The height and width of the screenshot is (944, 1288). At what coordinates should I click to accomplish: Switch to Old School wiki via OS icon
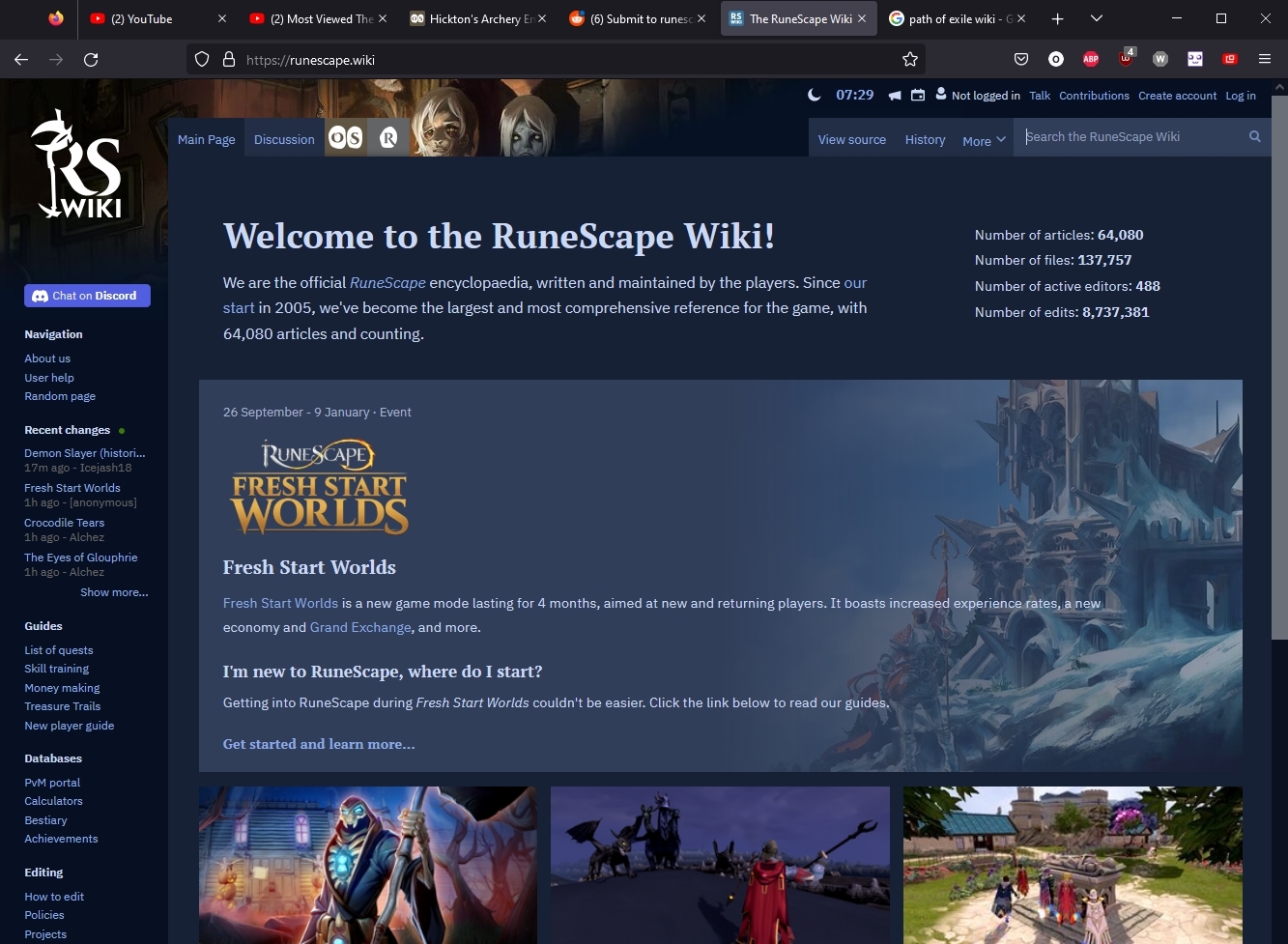345,138
